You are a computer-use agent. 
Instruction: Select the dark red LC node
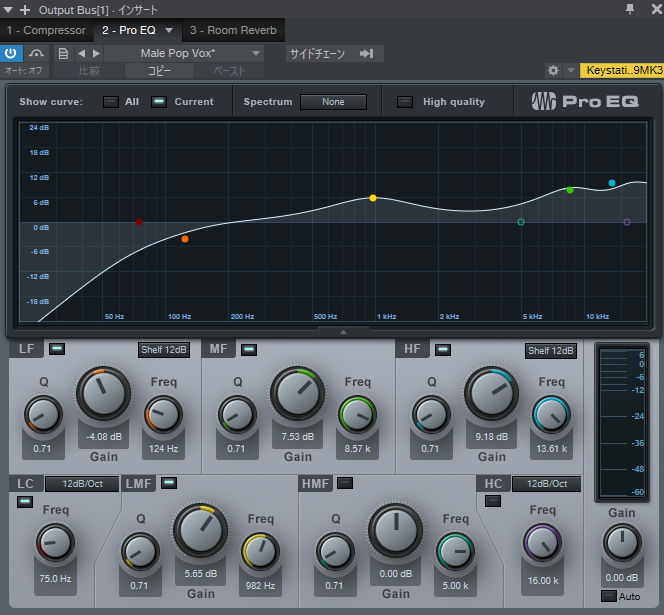tap(139, 222)
